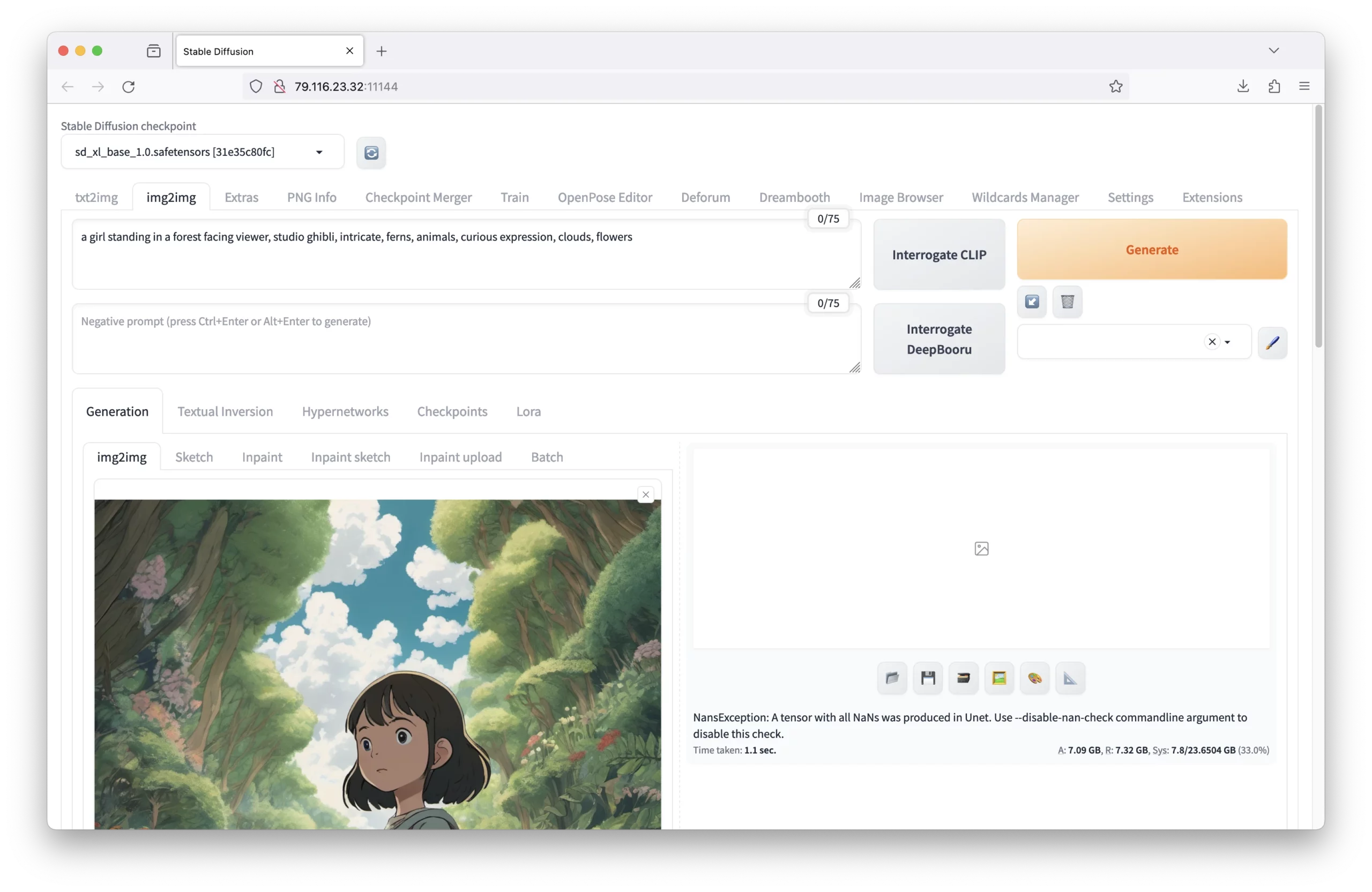Image resolution: width=1372 pixels, height=892 pixels.
Task: Expand the list all tabs chevron
Action: [x=1273, y=51]
